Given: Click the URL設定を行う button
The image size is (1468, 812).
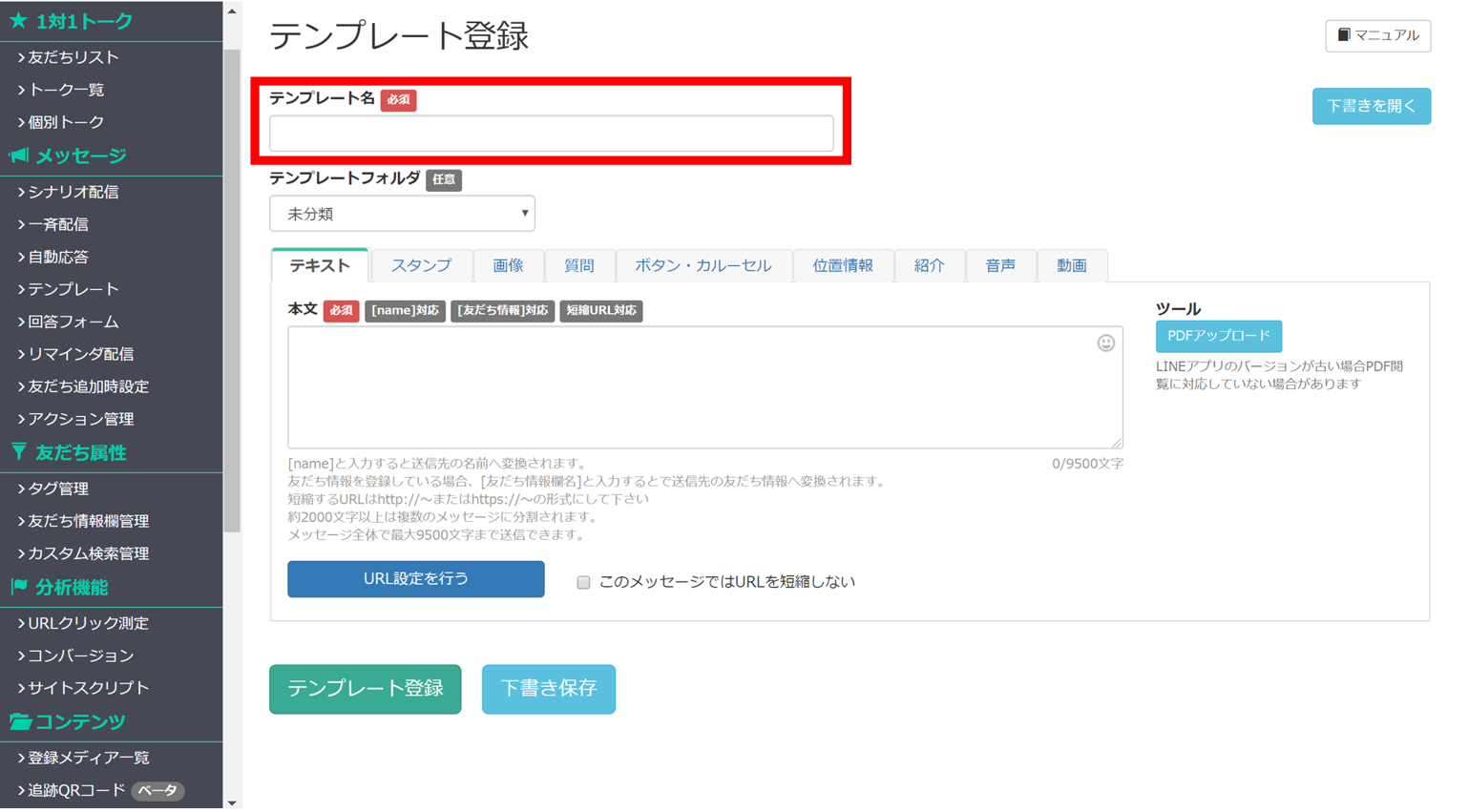Looking at the screenshot, I should pyautogui.click(x=416, y=579).
